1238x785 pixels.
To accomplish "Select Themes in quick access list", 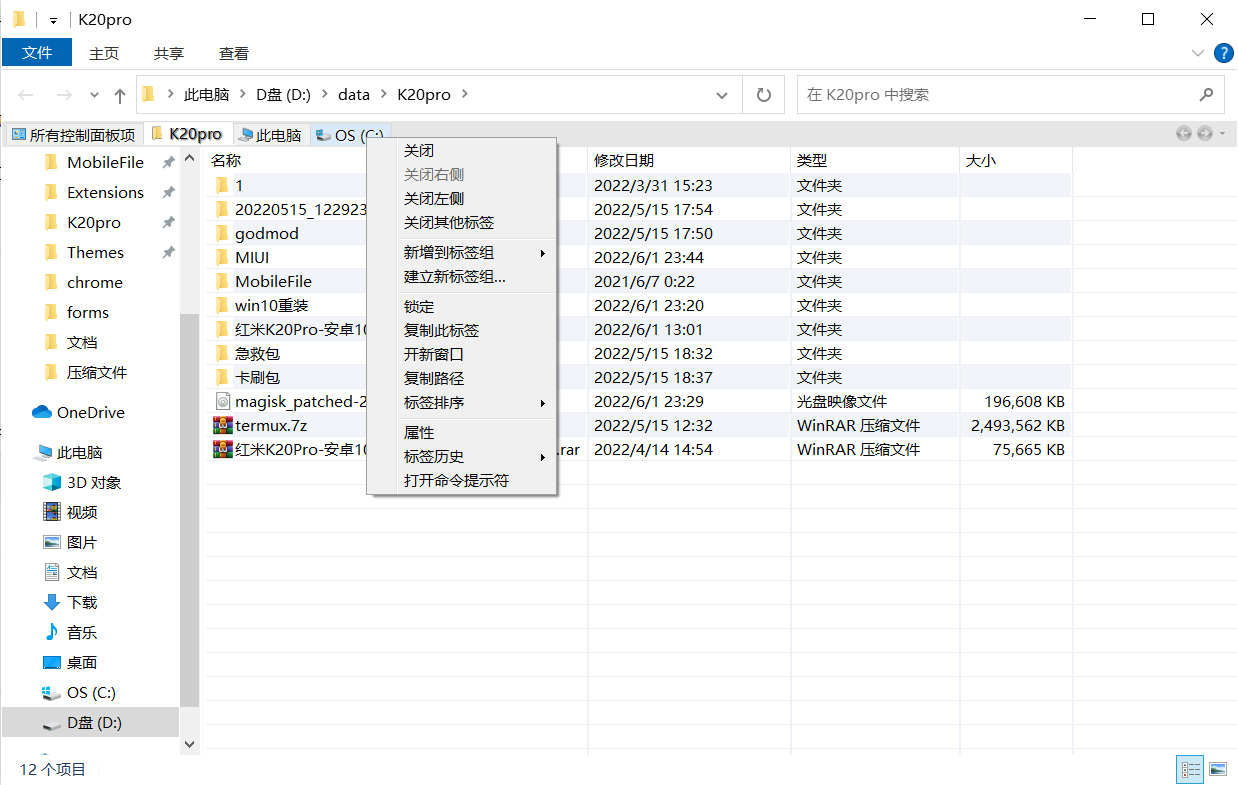I will 95,252.
